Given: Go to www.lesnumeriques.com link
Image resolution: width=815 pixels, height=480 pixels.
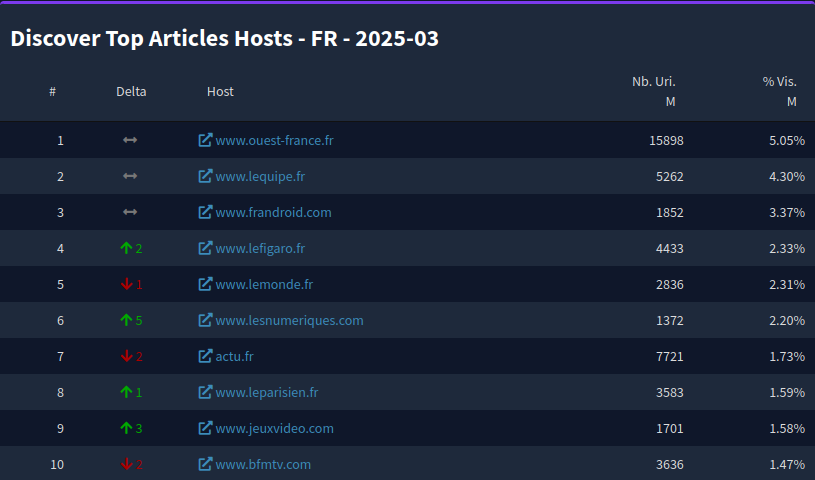Looking at the screenshot, I should pyautogui.click(x=290, y=320).
